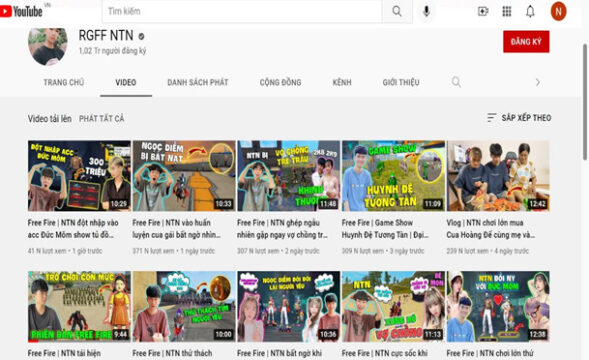This screenshot has height=360, width=589.
Task: Go to the Cộng đồng tab
Action: (280, 82)
